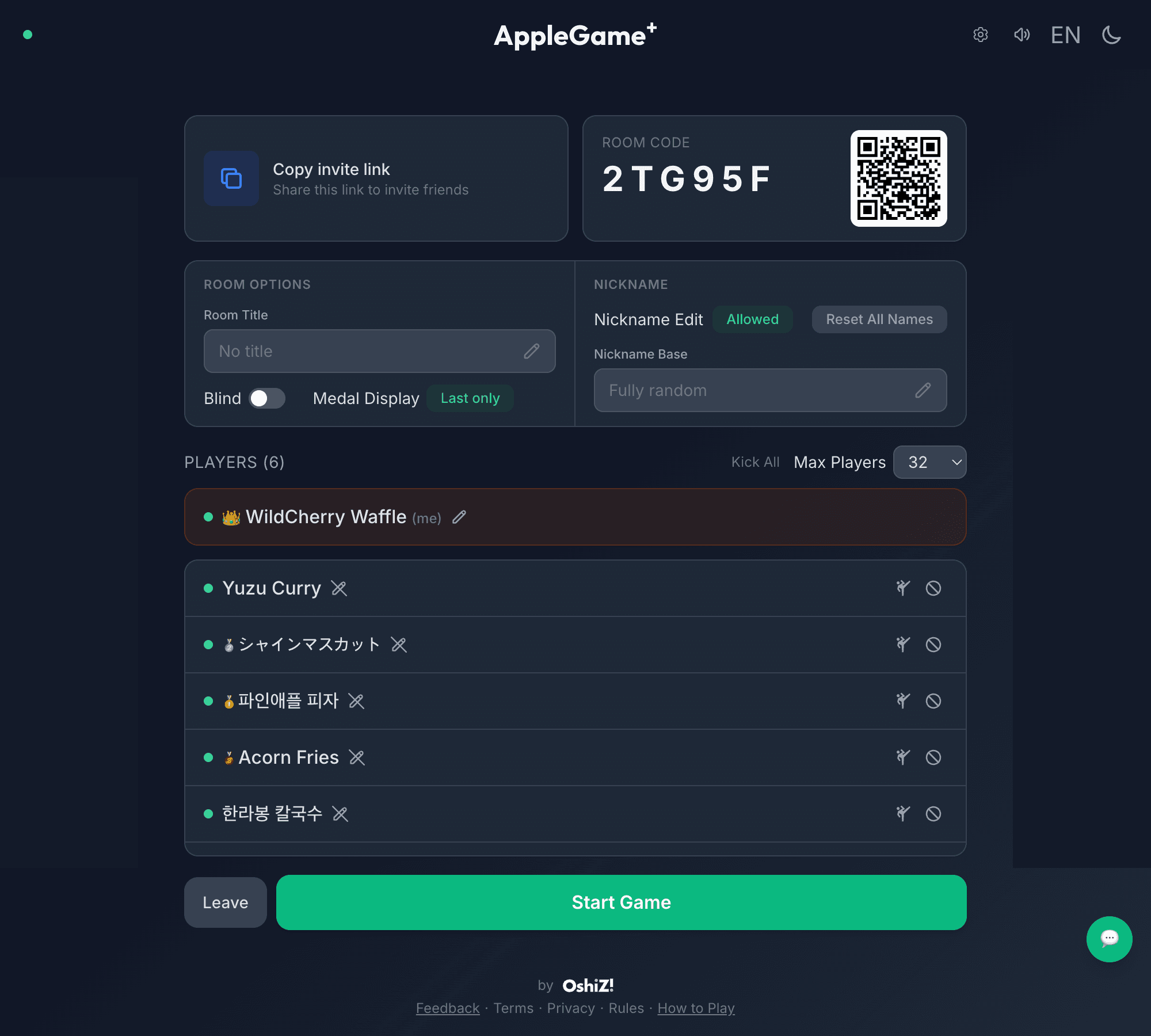Click the pencil icon in Nickname Base field
This screenshot has width=1151, height=1036.
pyautogui.click(x=923, y=390)
